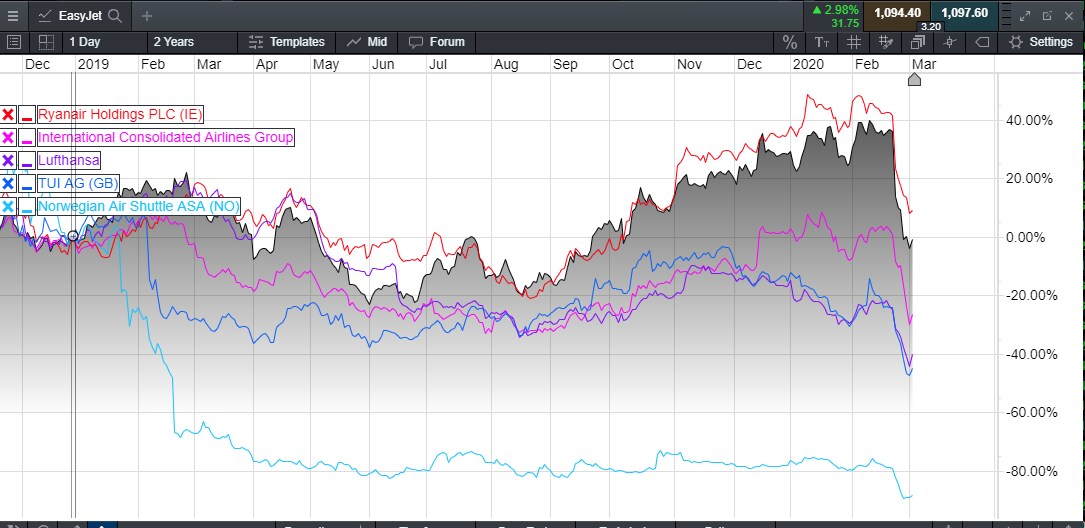Remove International Consolidated Airlines comparison X
Viewport: 1085px width, 528px height.
(8, 137)
